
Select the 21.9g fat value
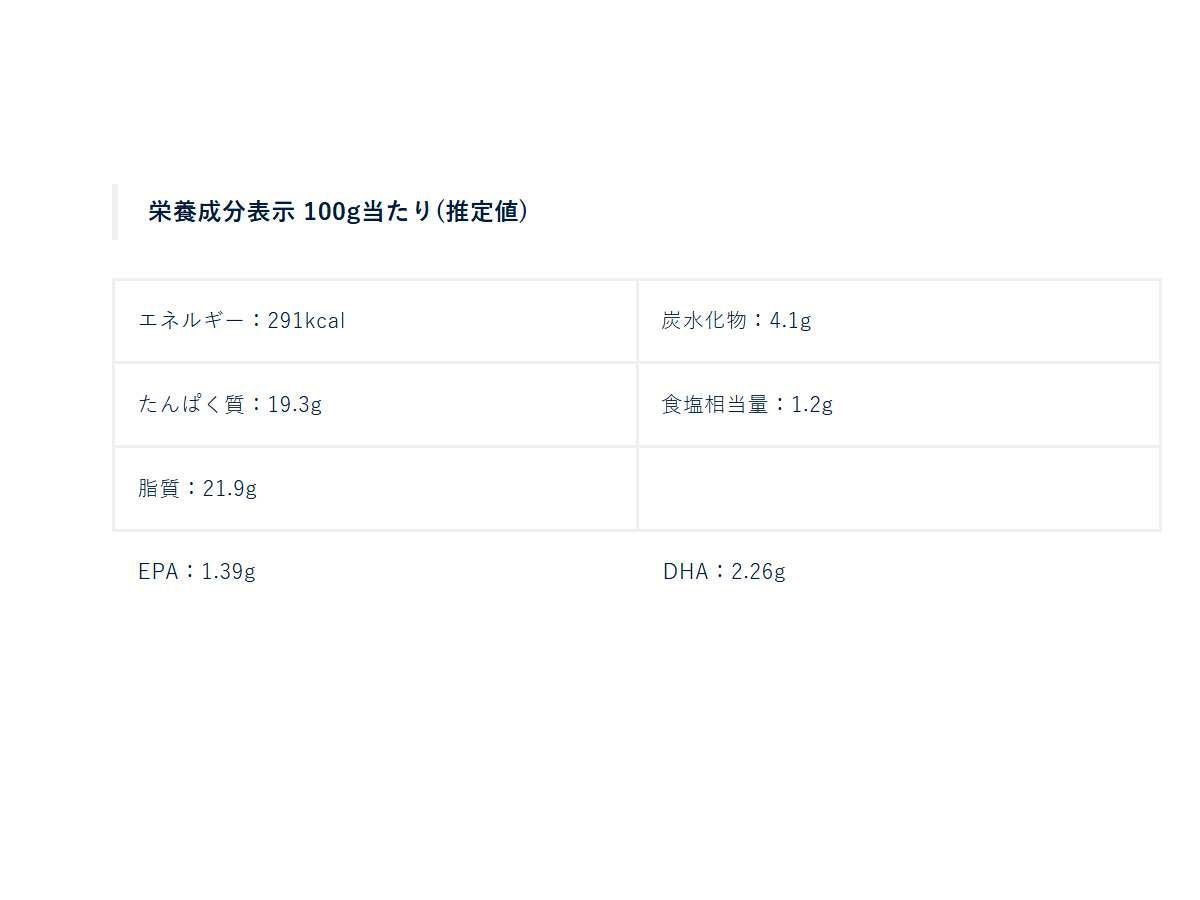pyautogui.click(x=230, y=489)
